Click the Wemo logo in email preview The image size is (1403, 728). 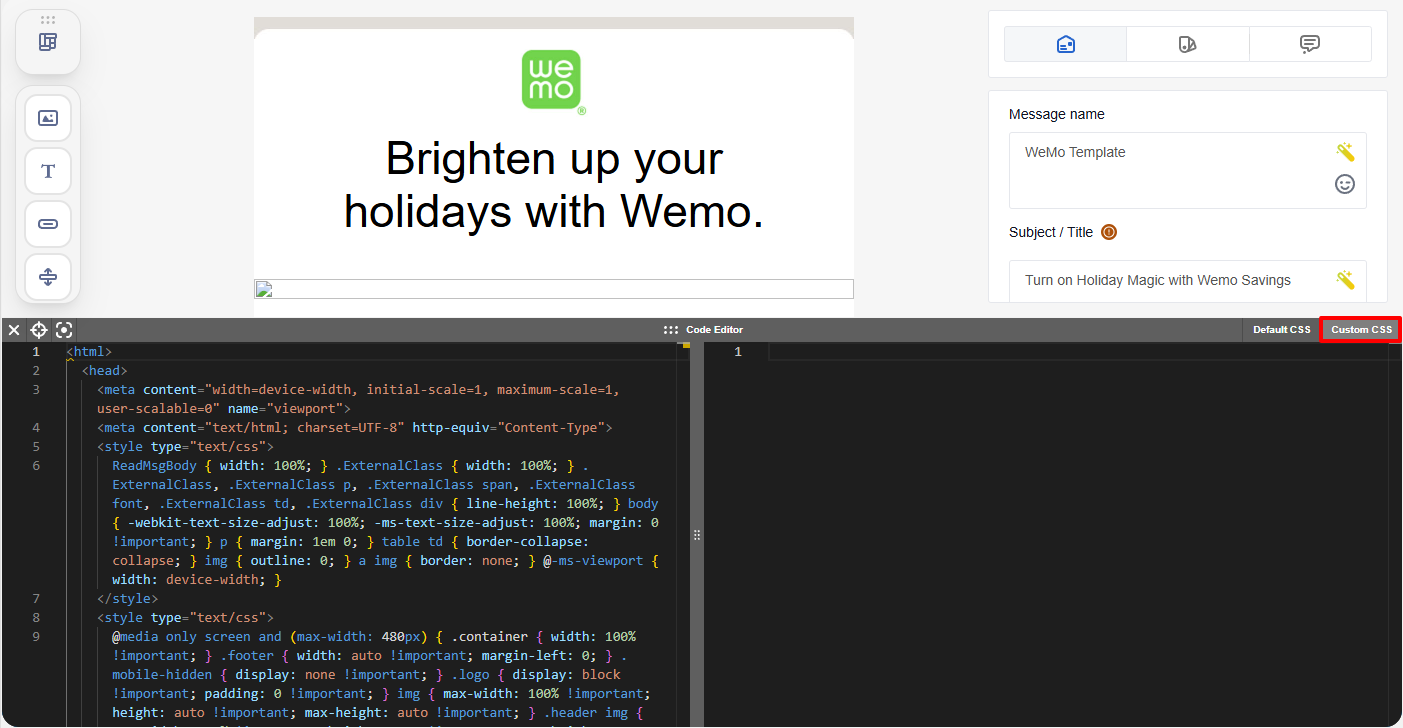(x=552, y=80)
